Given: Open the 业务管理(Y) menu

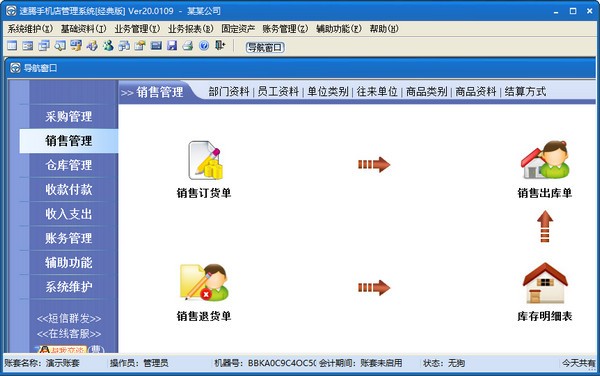Looking at the screenshot, I should (x=137, y=29).
